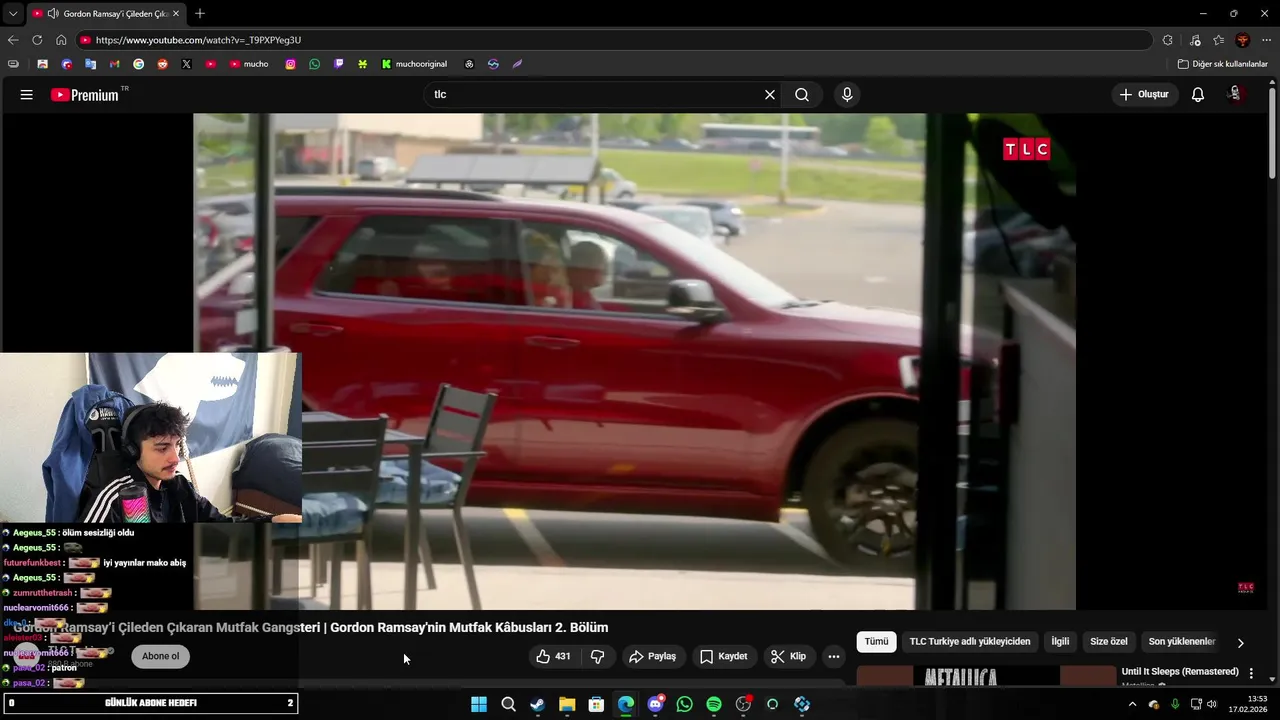1280x720 pixels.
Task: Open WhatsApp bookmark
Action: (314, 64)
